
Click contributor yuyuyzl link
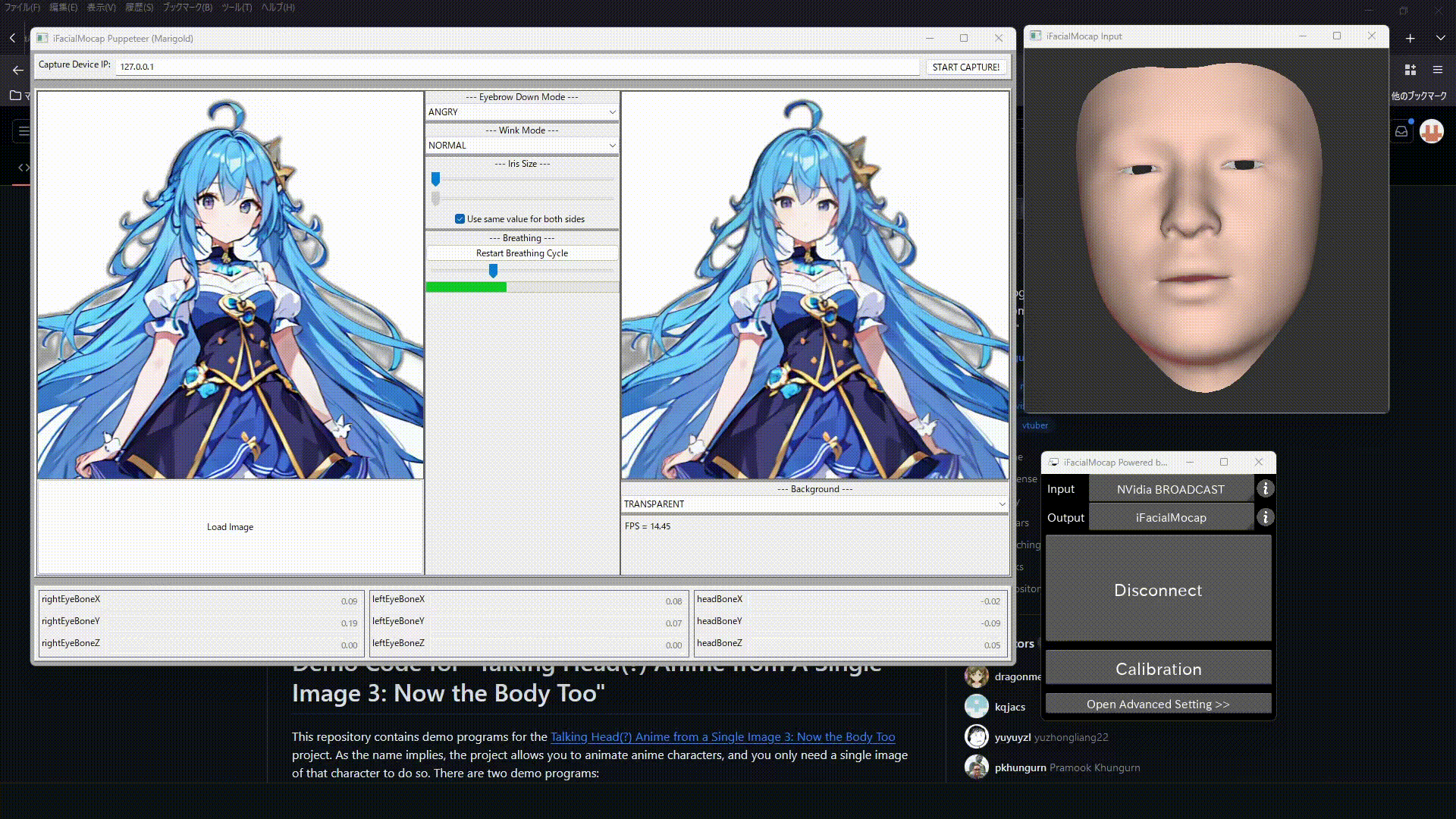pos(1012,737)
